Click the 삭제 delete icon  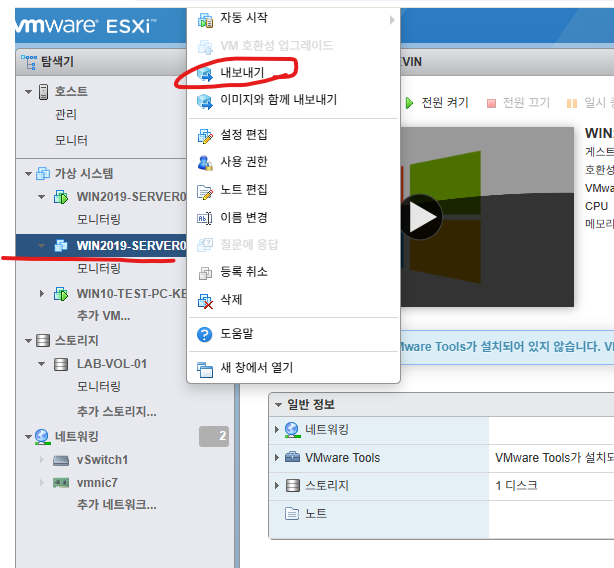[x=205, y=301]
